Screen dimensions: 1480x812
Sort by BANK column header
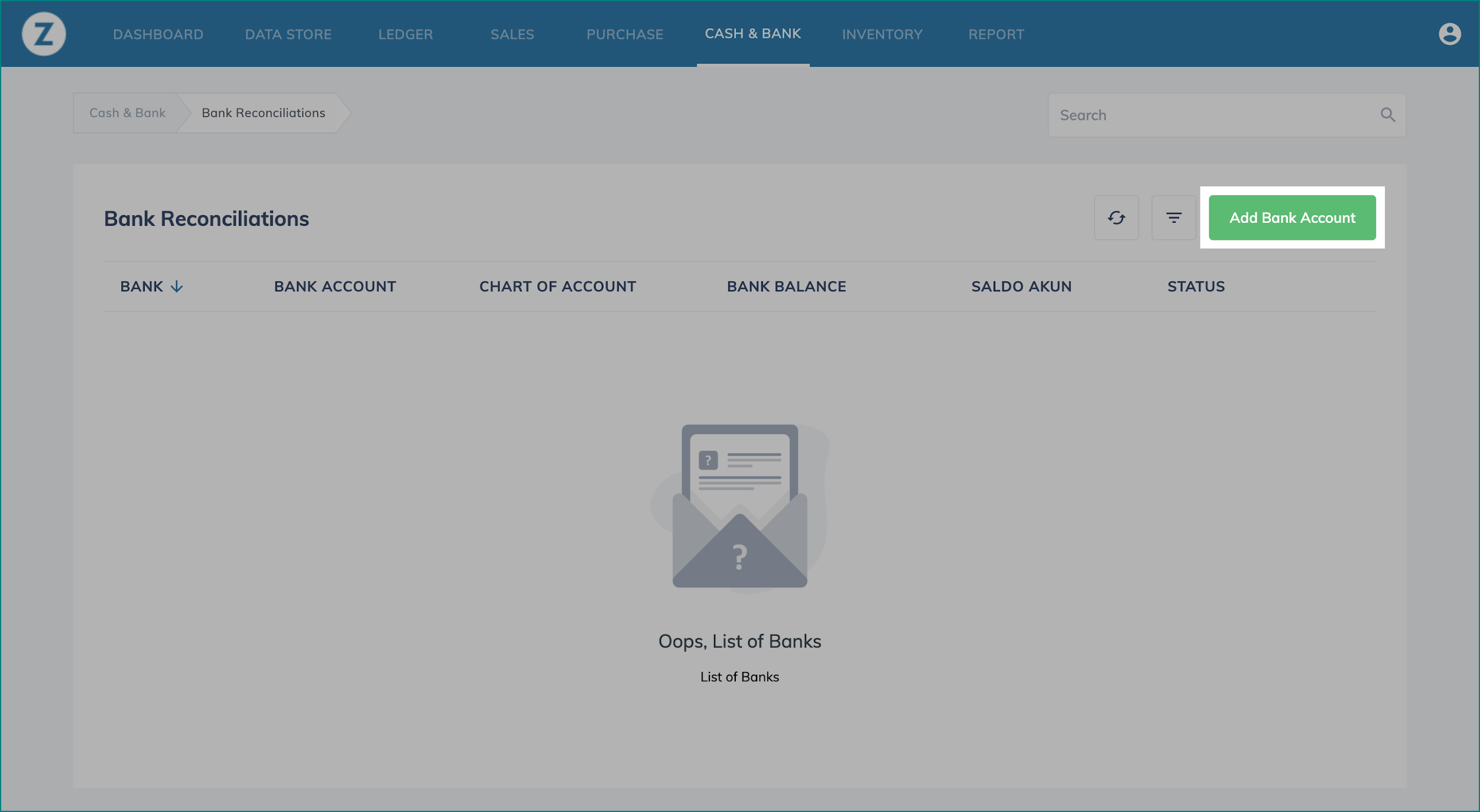point(141,287)
